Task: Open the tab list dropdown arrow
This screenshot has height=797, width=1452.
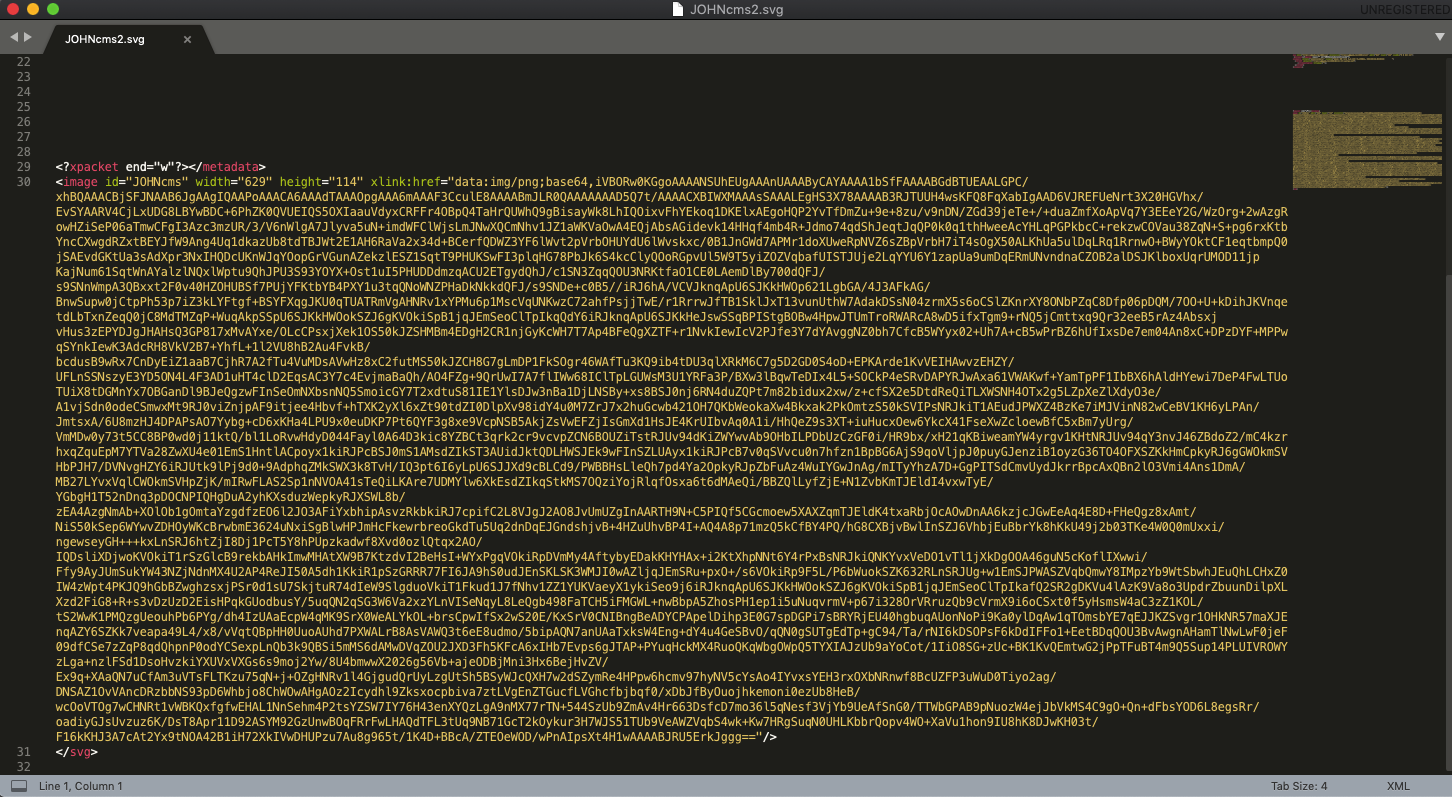Action: (x=1437, y=38)
